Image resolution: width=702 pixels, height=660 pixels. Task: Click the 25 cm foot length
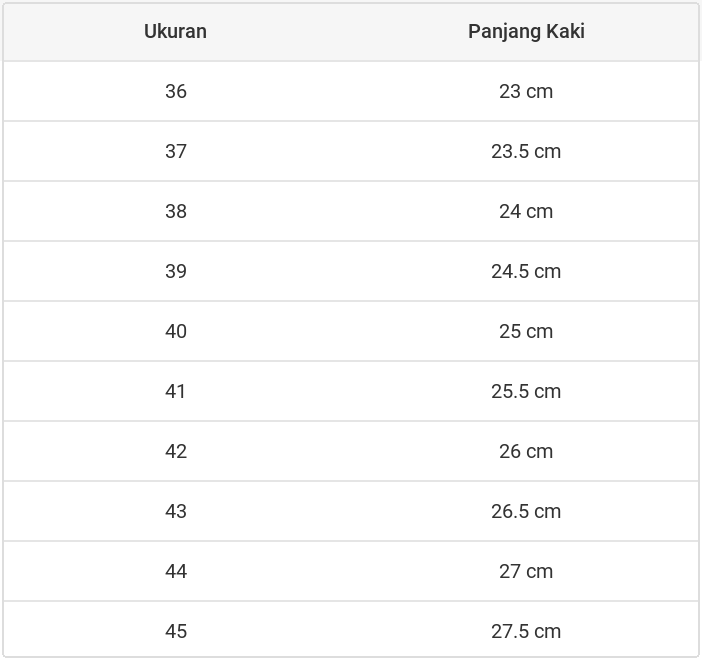tap(526, 331)
